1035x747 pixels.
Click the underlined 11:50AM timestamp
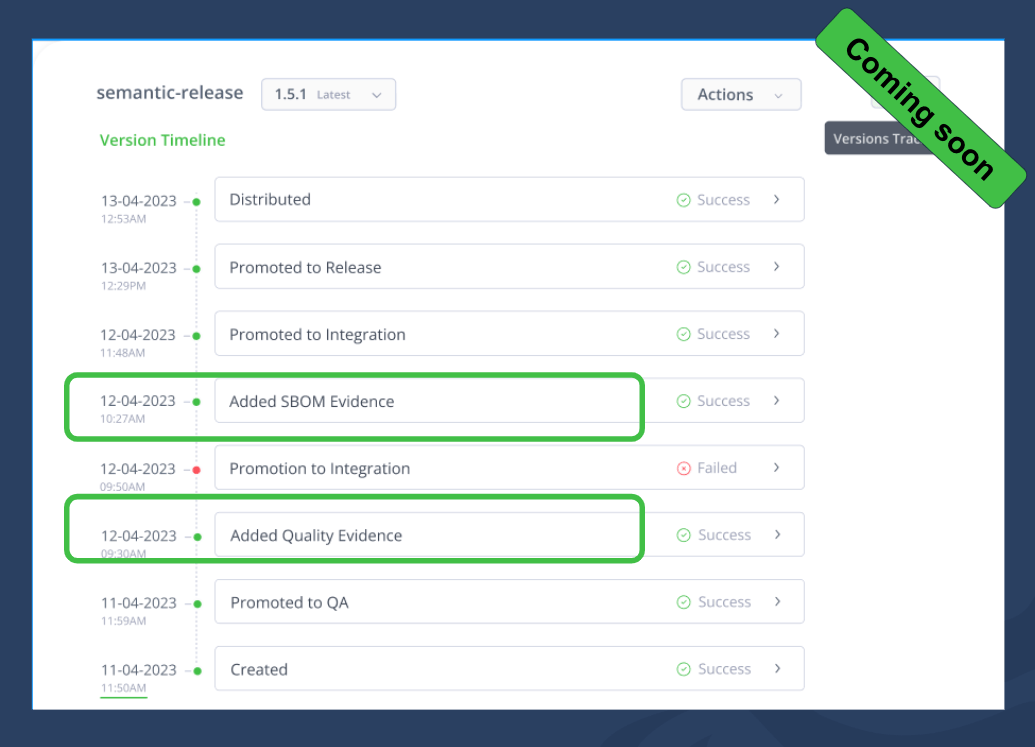click(123, 688)
